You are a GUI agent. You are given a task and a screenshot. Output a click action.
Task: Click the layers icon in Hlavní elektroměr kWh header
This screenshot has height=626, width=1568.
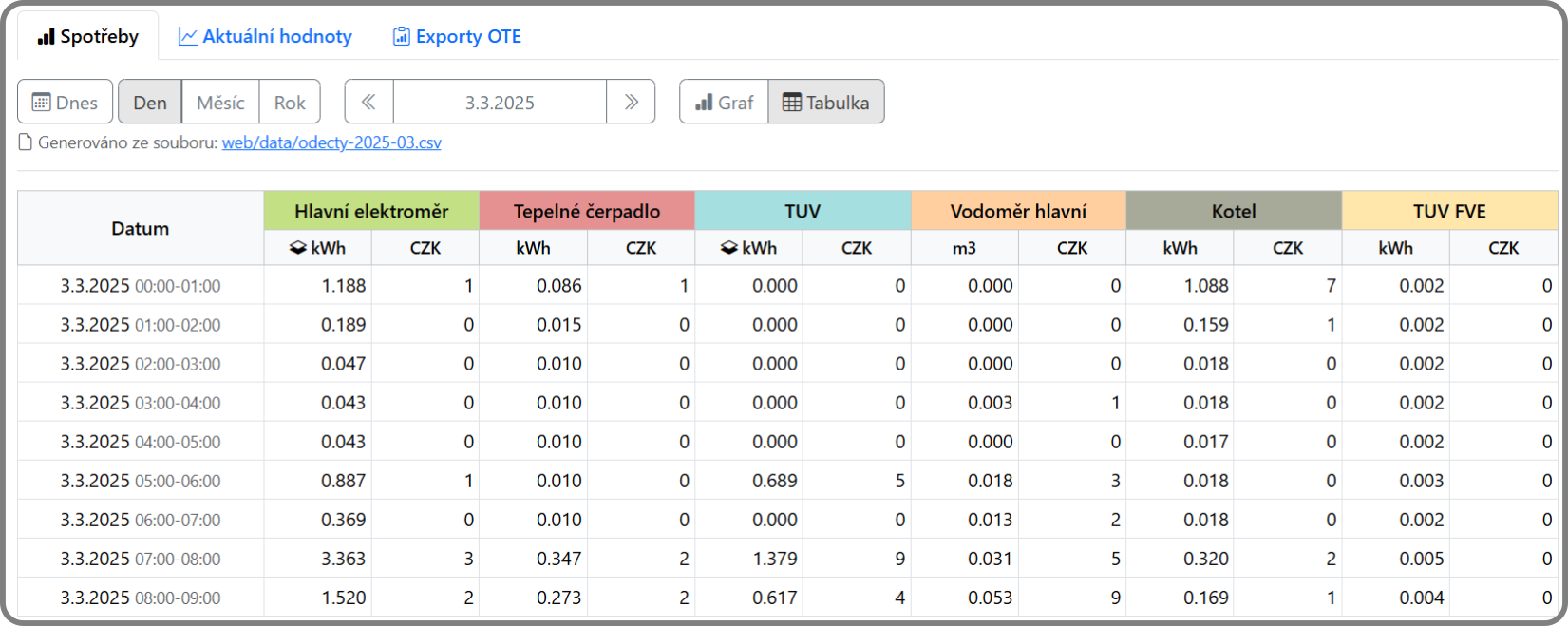click(298, 248)
